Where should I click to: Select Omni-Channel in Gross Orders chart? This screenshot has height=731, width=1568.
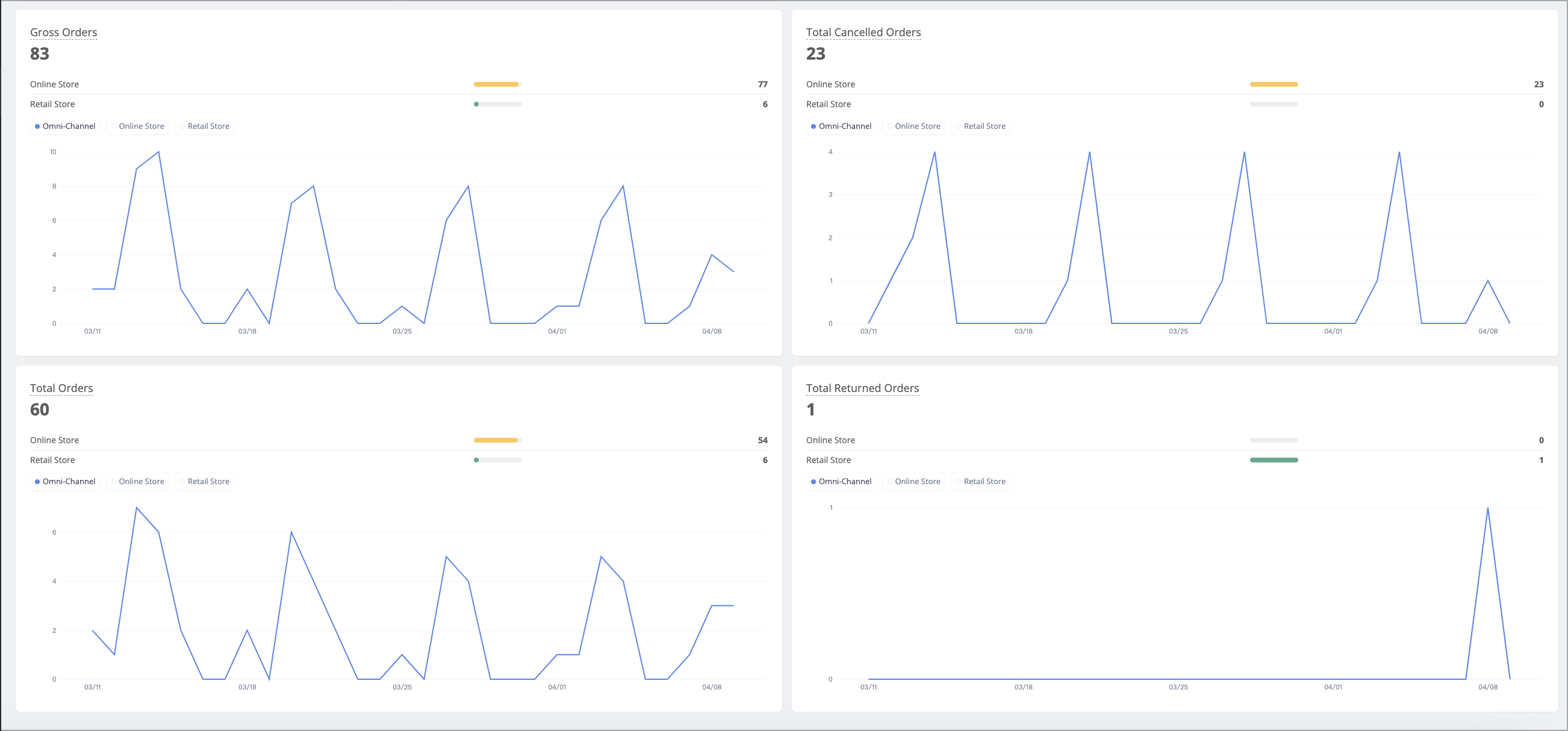click(65, 126)
